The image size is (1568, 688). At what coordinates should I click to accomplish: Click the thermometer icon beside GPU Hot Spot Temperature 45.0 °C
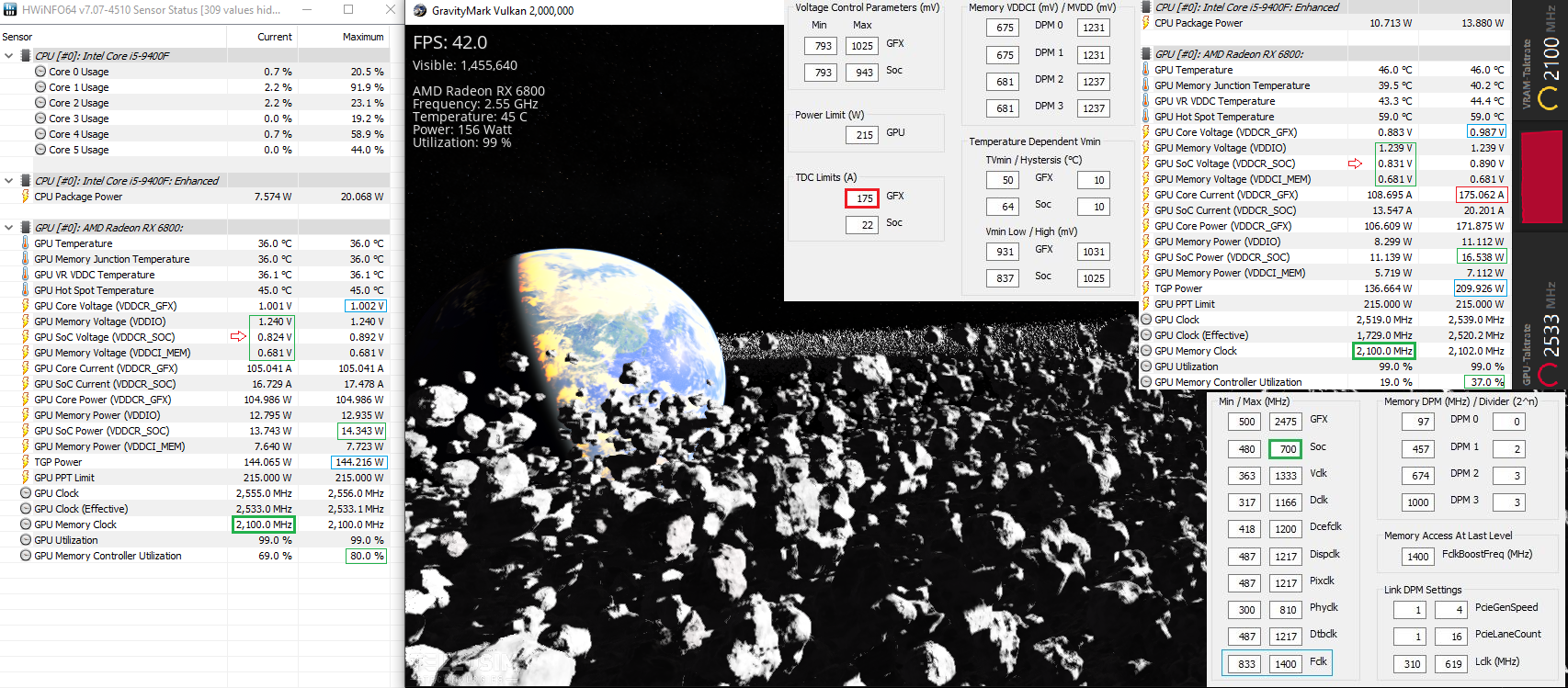click(x=26, y=290)
